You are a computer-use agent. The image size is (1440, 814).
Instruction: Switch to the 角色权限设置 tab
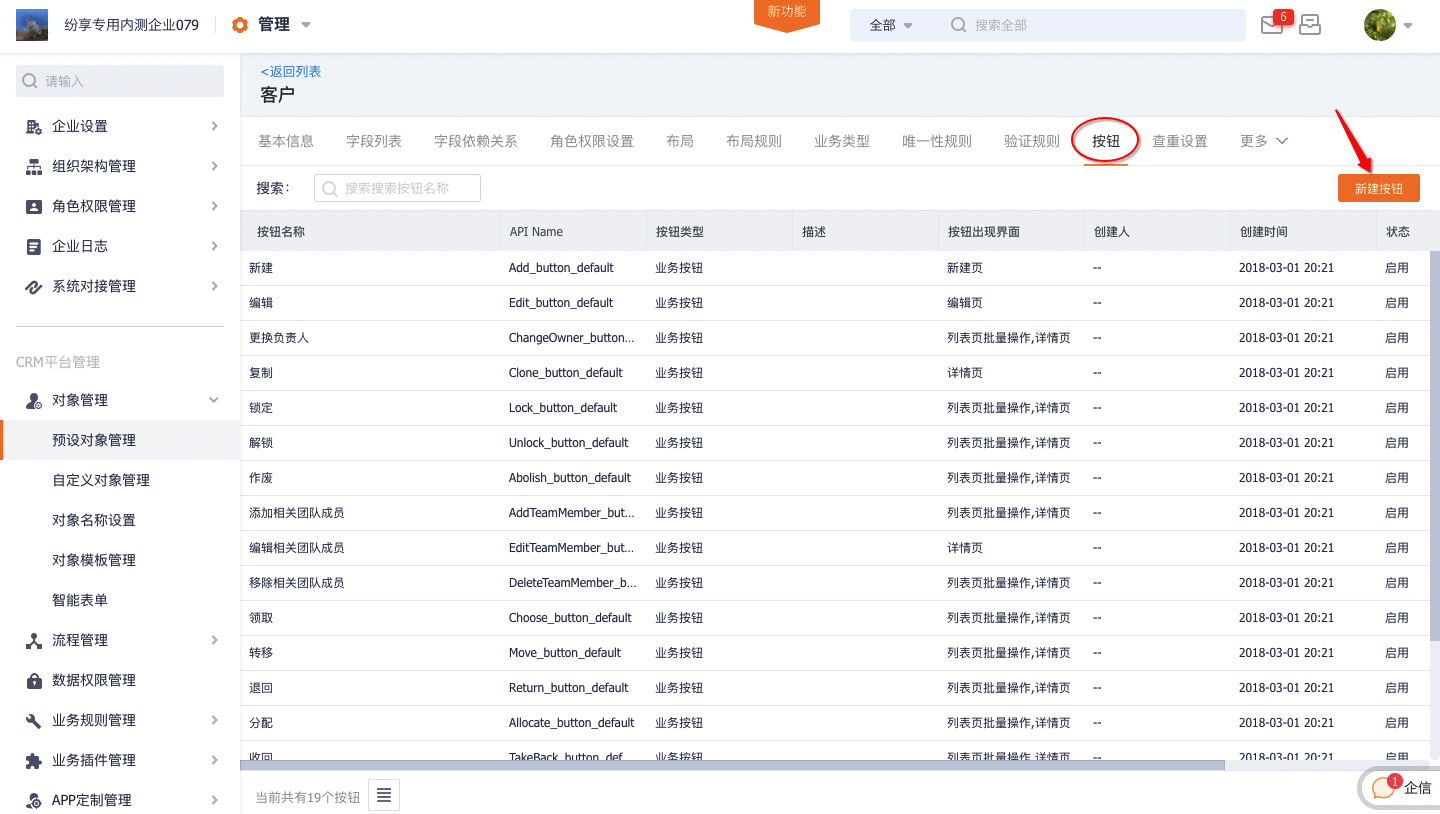592,141
